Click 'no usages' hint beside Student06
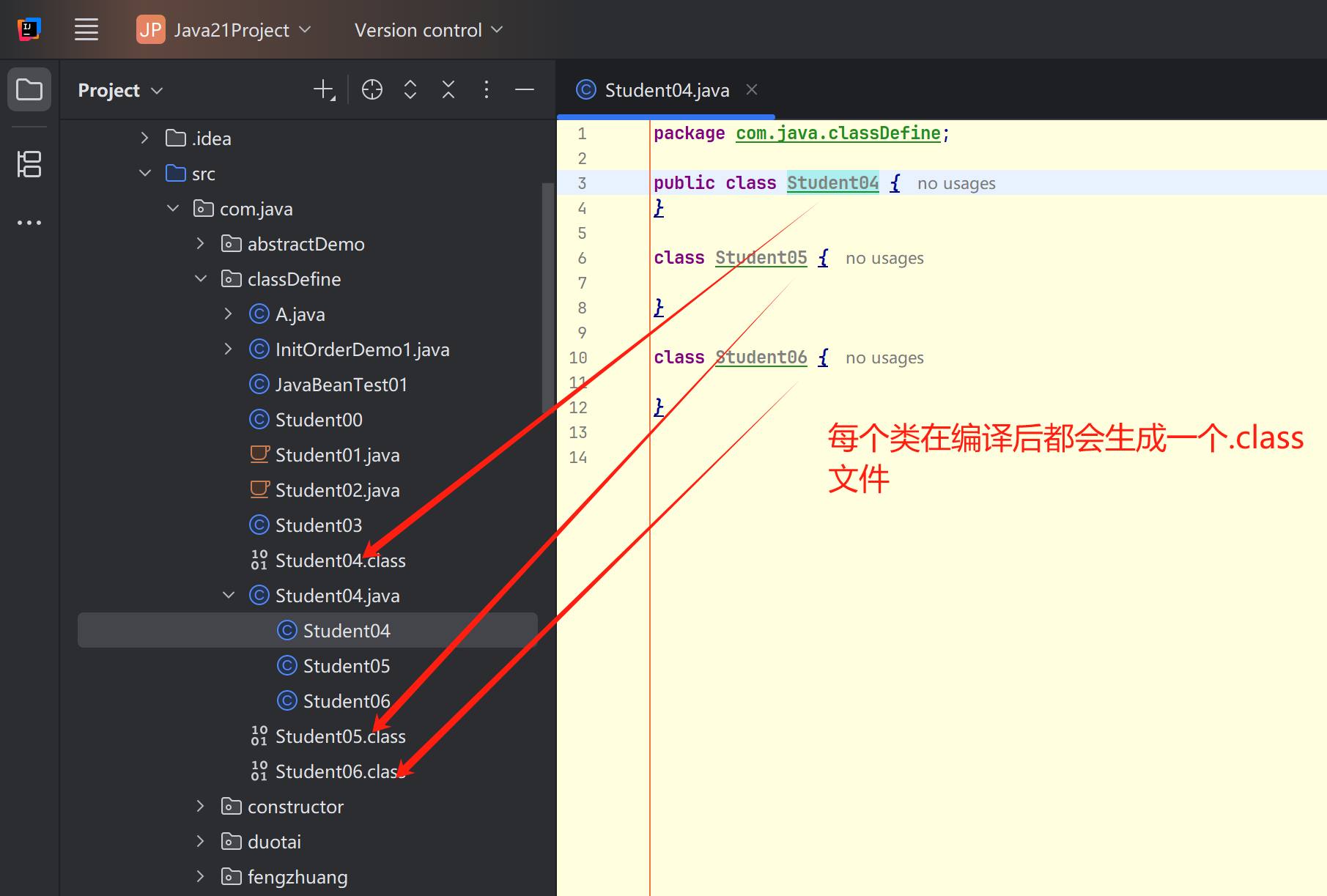The image size is (1327, 896). [x=884, y=358]
